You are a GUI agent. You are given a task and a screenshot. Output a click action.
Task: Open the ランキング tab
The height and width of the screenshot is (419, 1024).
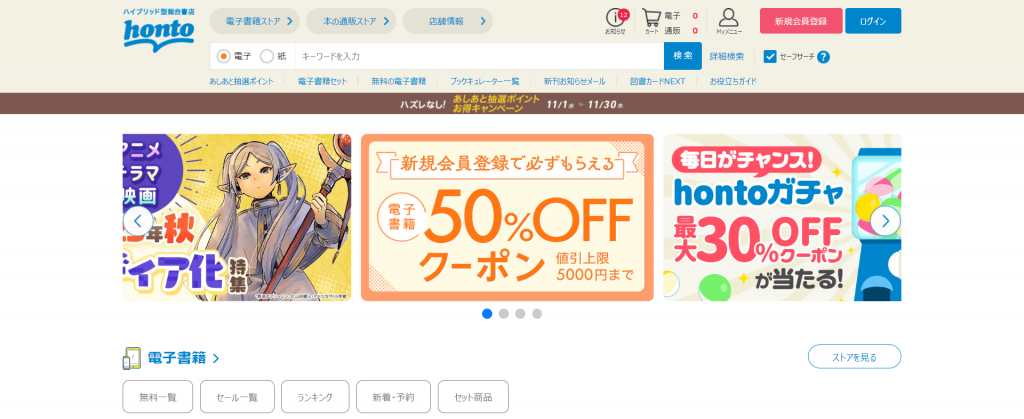click(x=315, y=397)
